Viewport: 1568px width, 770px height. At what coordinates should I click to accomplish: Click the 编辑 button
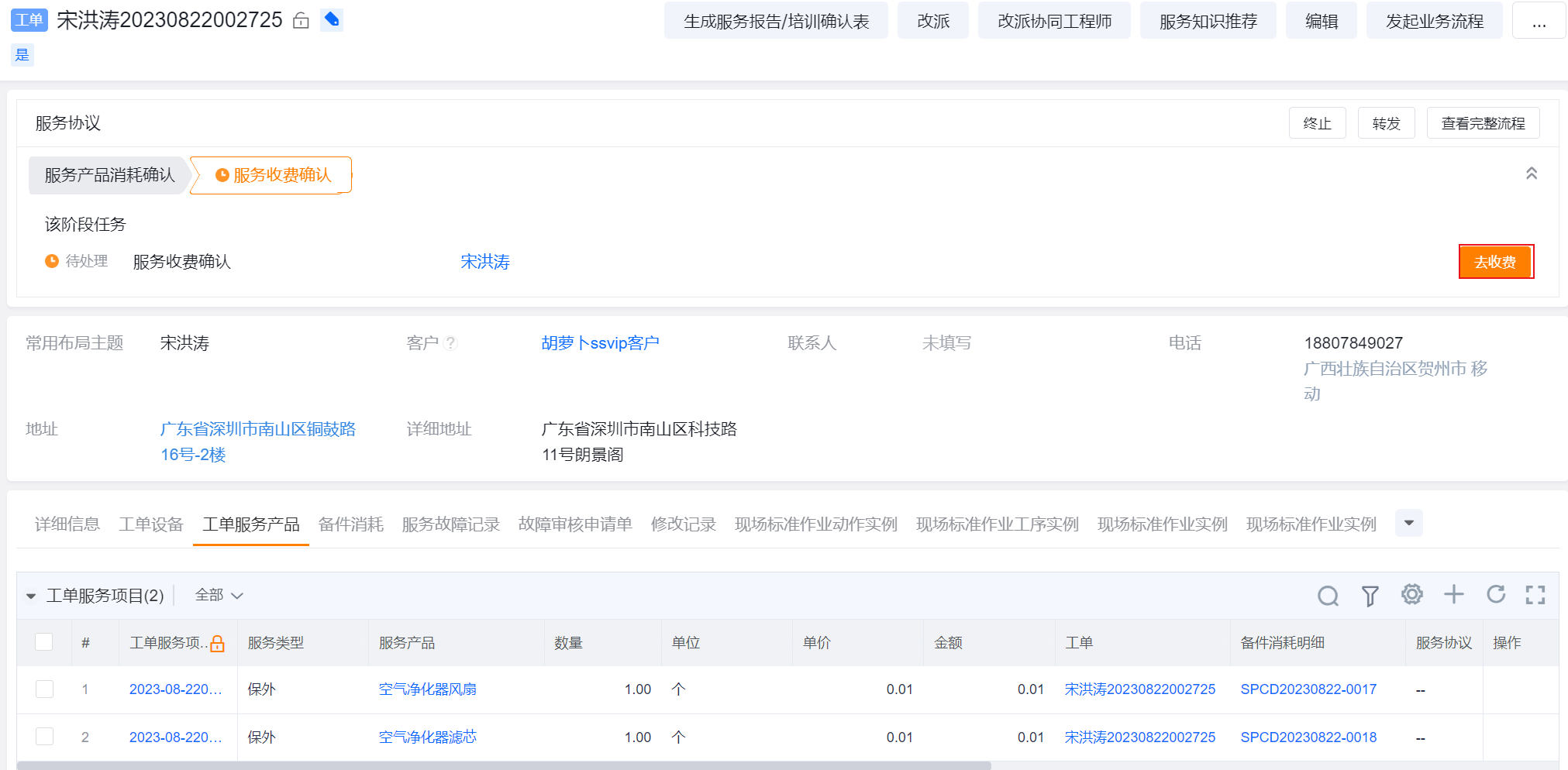(x=1322, y=21)
